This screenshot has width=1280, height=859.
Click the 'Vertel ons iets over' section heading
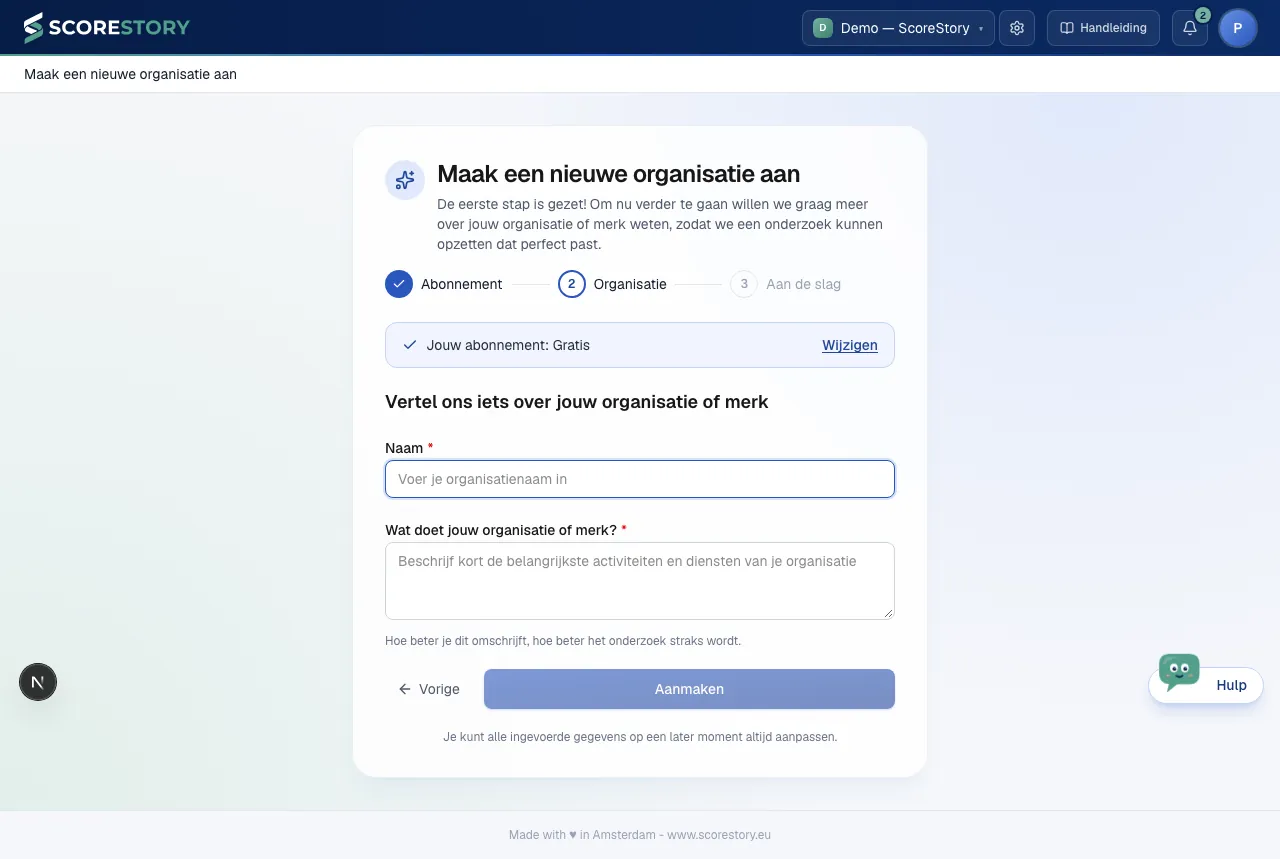coord(577,402)
